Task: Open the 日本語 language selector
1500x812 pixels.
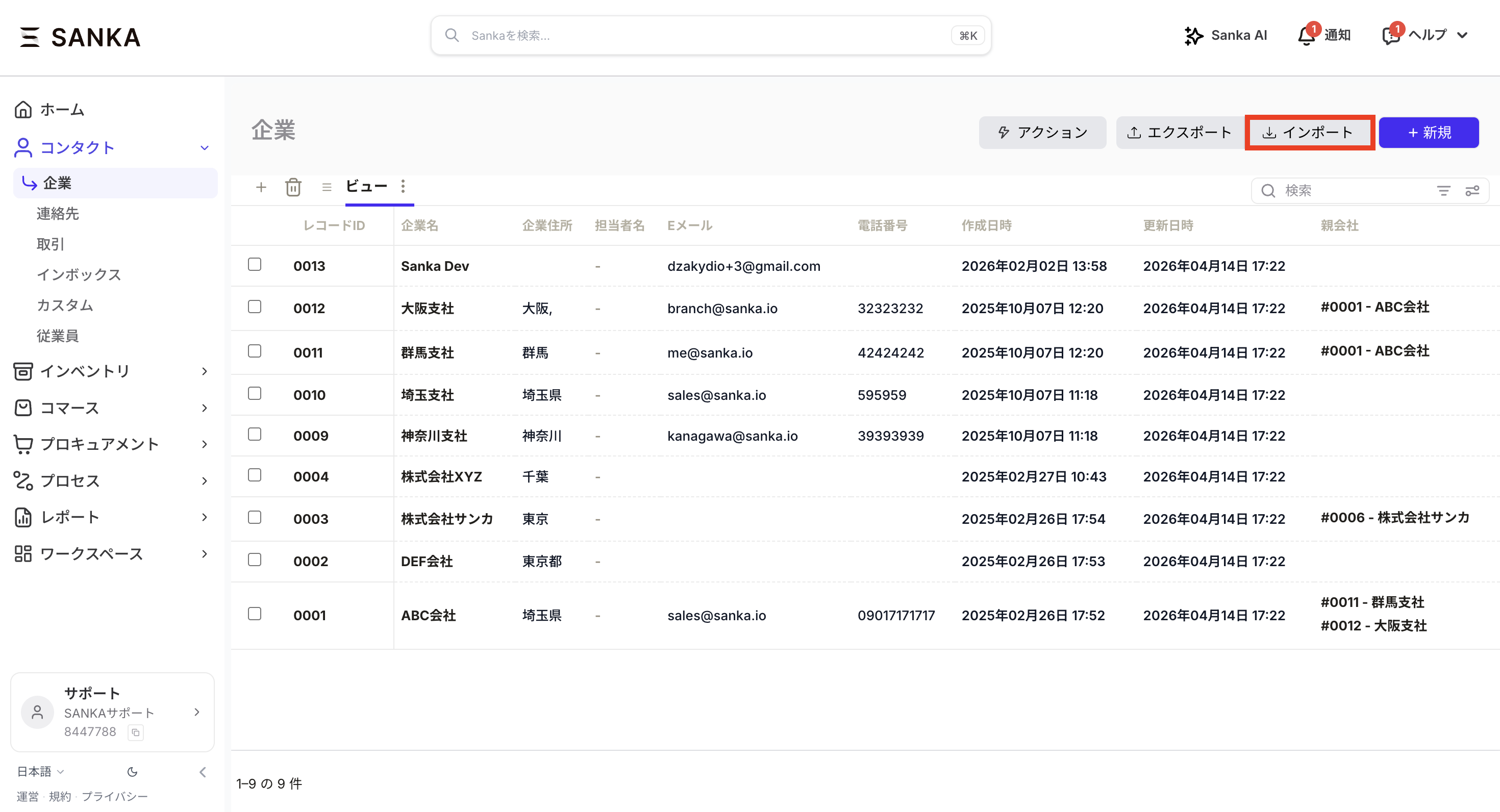Action: (40, 772)
